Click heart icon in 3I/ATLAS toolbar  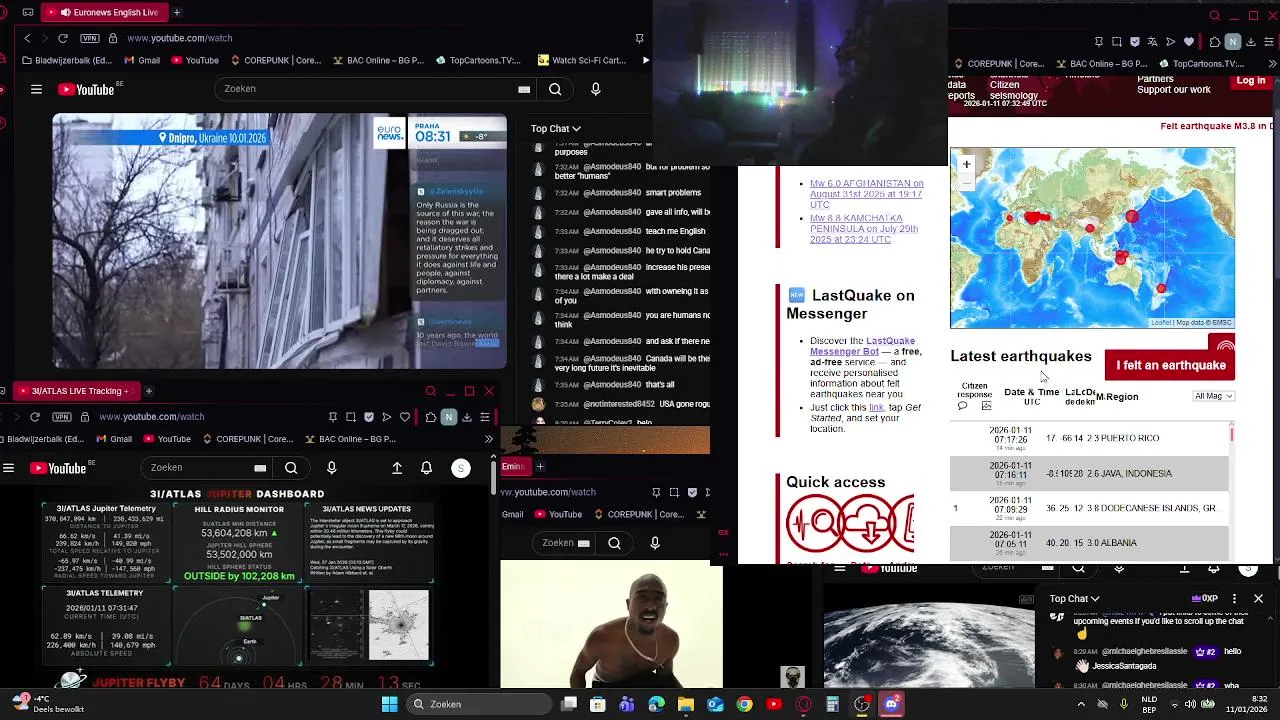tap(405, 417)
